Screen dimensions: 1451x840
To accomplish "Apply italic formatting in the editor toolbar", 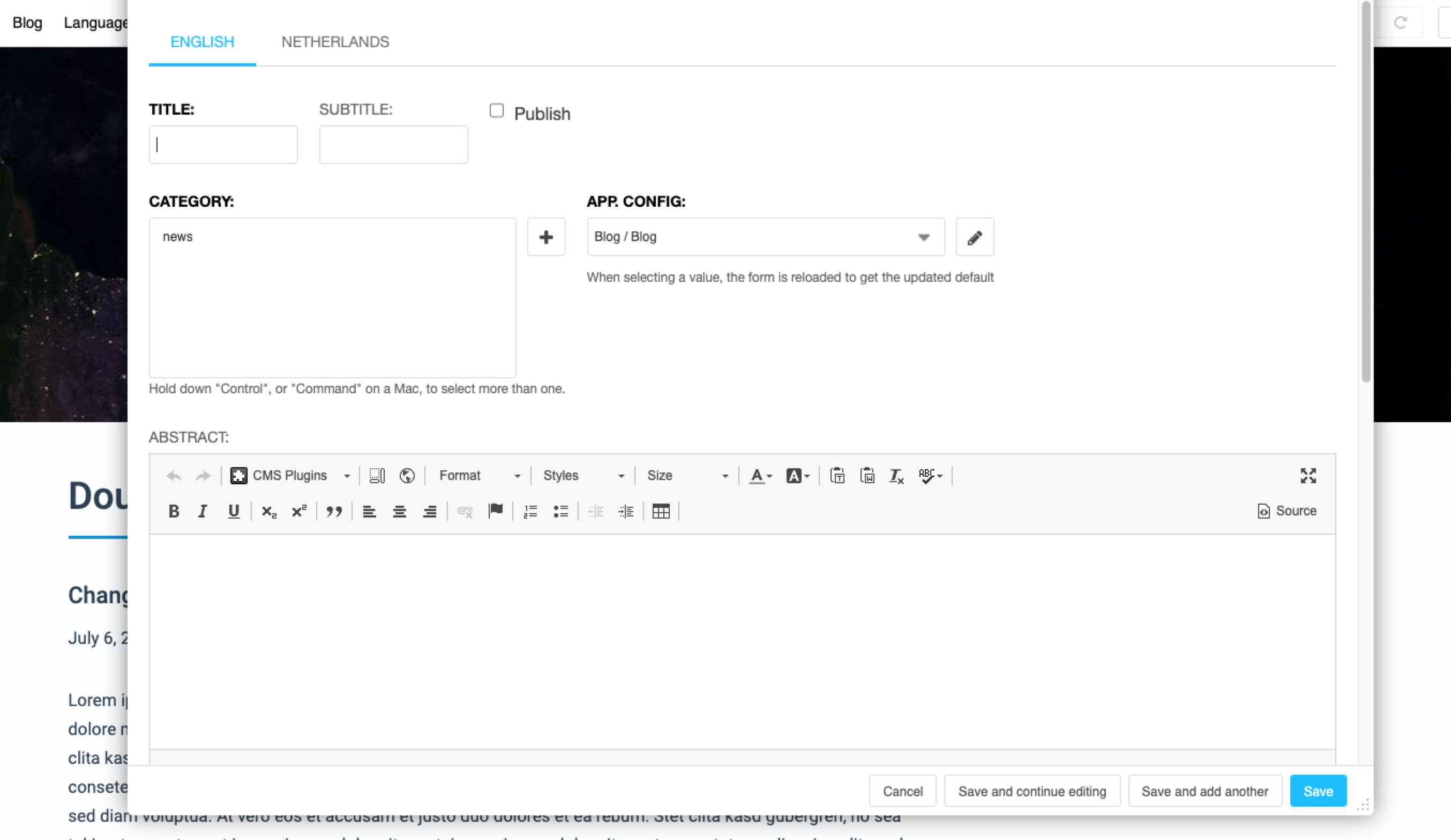I will [x=203, y=511].
